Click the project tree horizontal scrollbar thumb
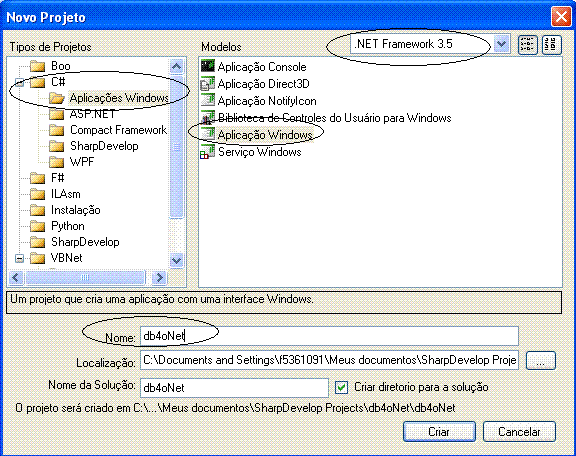 coord(85,277)
